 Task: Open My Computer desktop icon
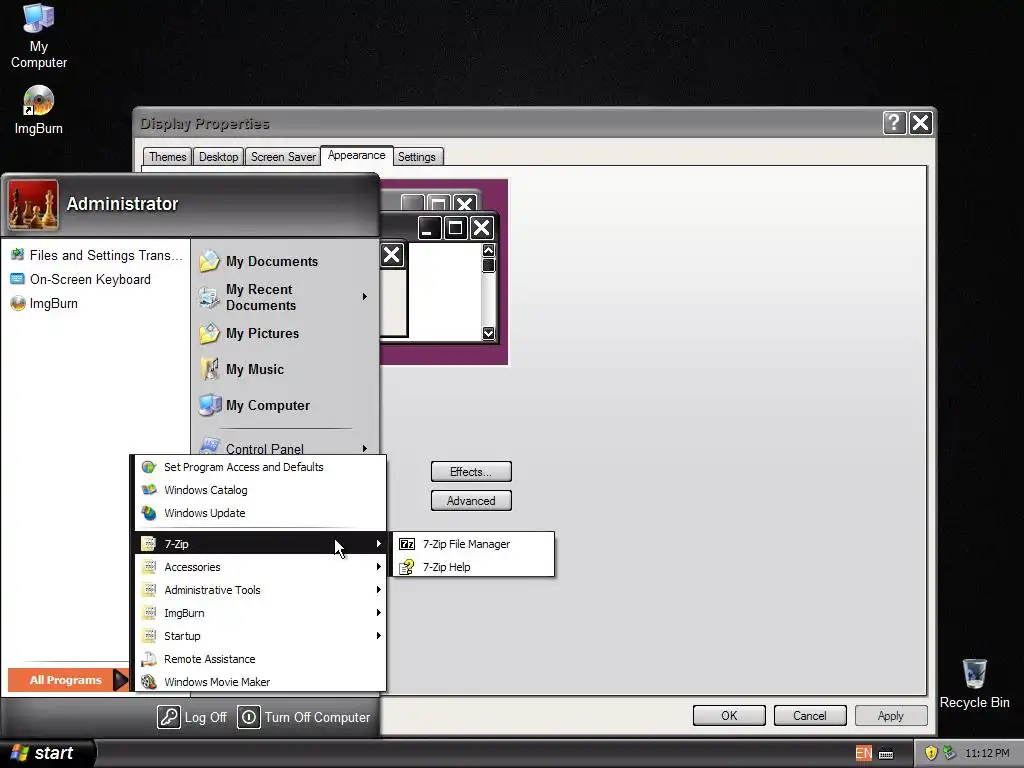pos(39,36)
